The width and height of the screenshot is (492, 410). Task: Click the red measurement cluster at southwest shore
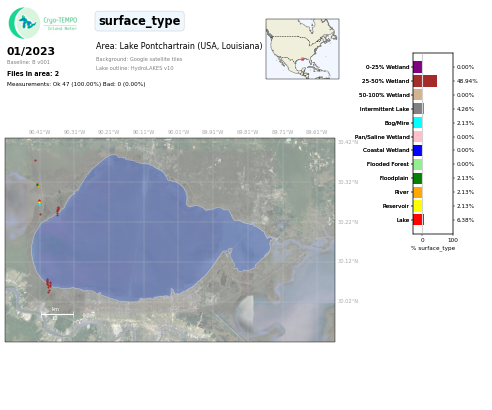(x=49, y=286)
